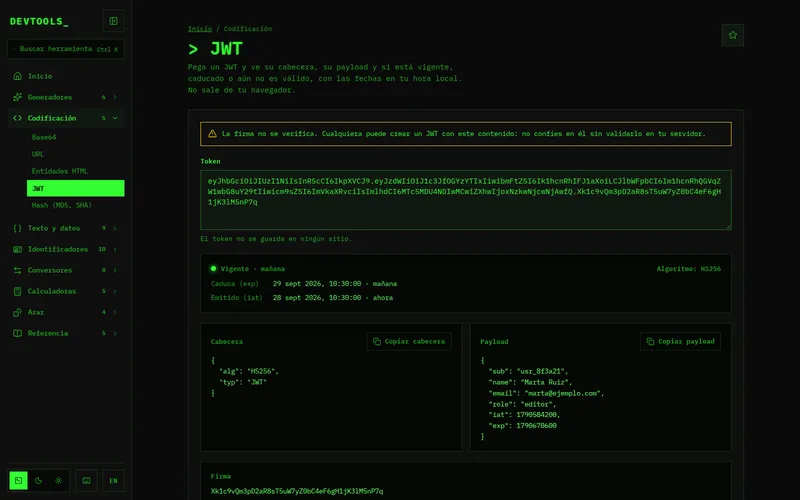Screen dimensions: 800x500
Task: Focus the Buscar herramienta search field
Action: coord(66,49)
